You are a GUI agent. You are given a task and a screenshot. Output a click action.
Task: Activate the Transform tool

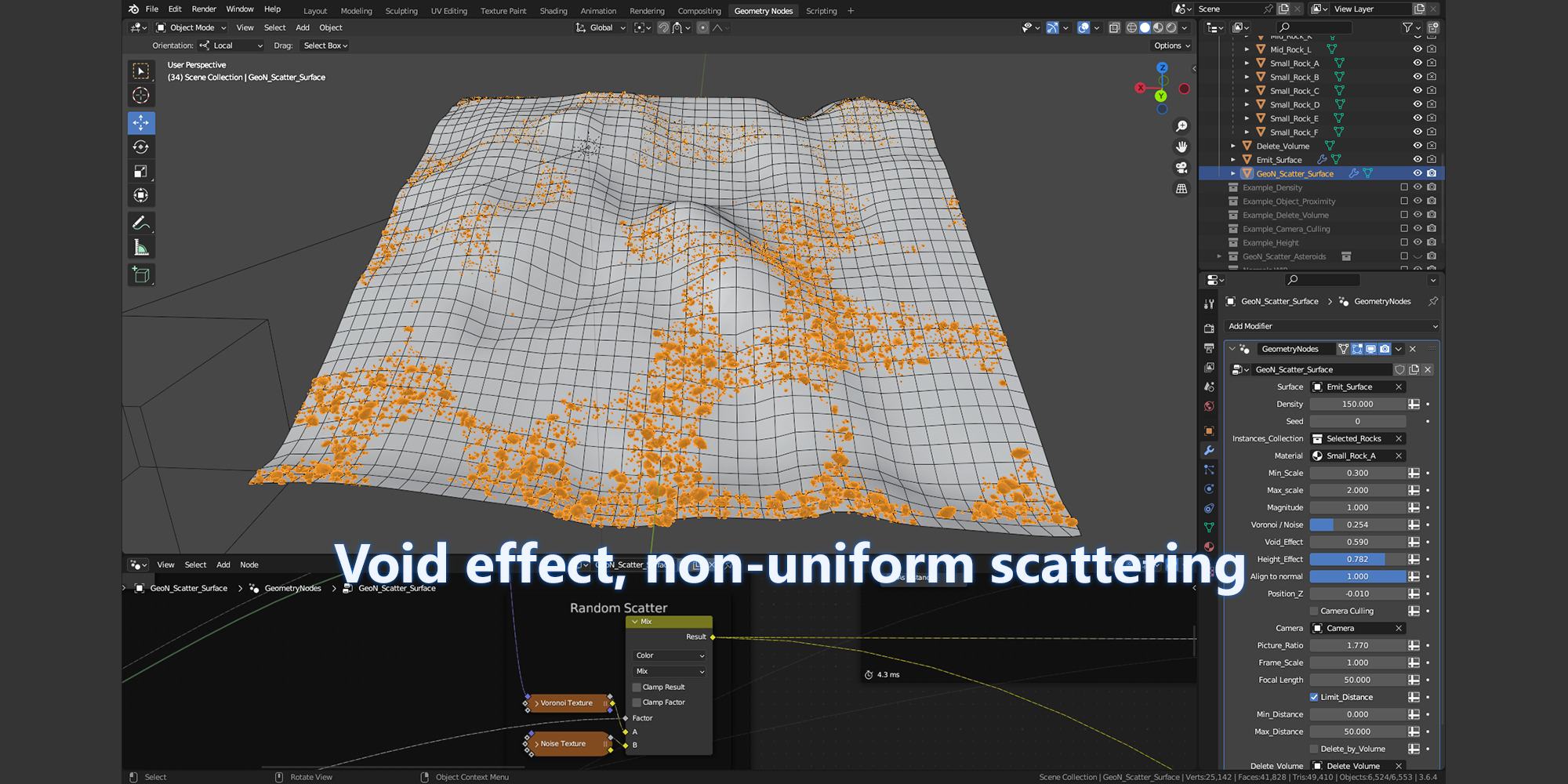click(x=141, y=196)
